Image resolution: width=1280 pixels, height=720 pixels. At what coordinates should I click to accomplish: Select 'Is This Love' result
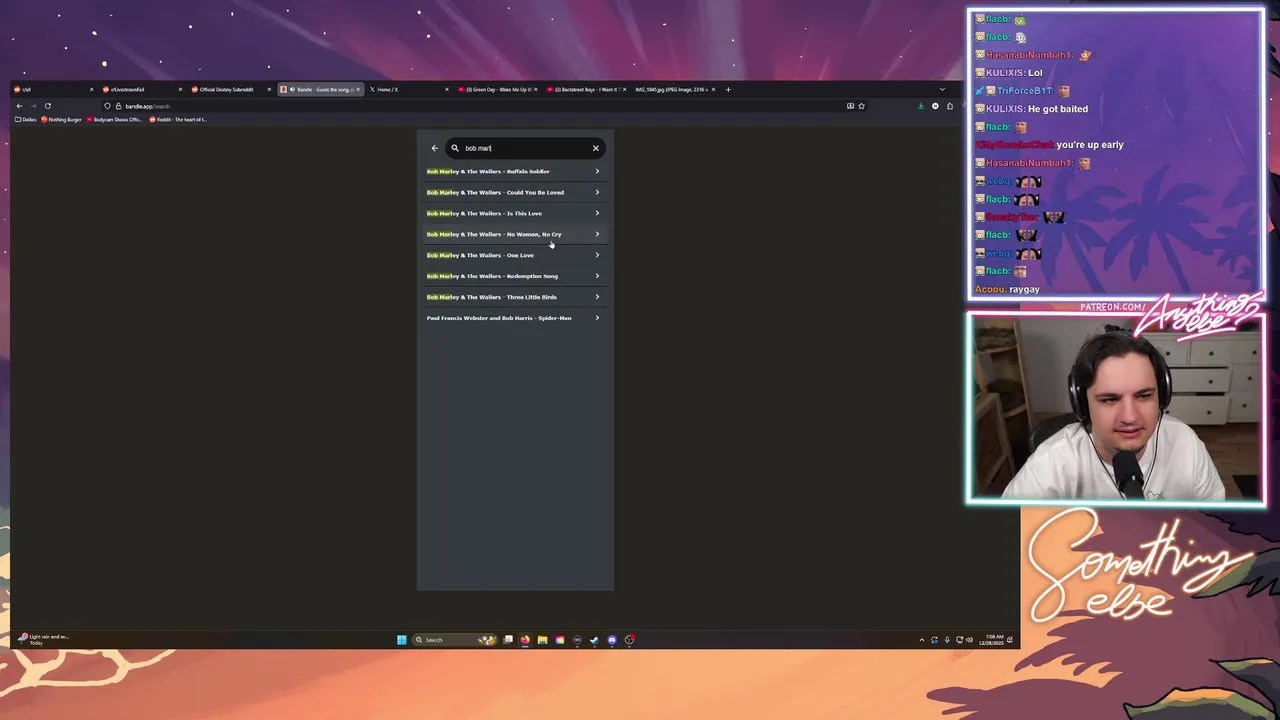tap(513, 213)
